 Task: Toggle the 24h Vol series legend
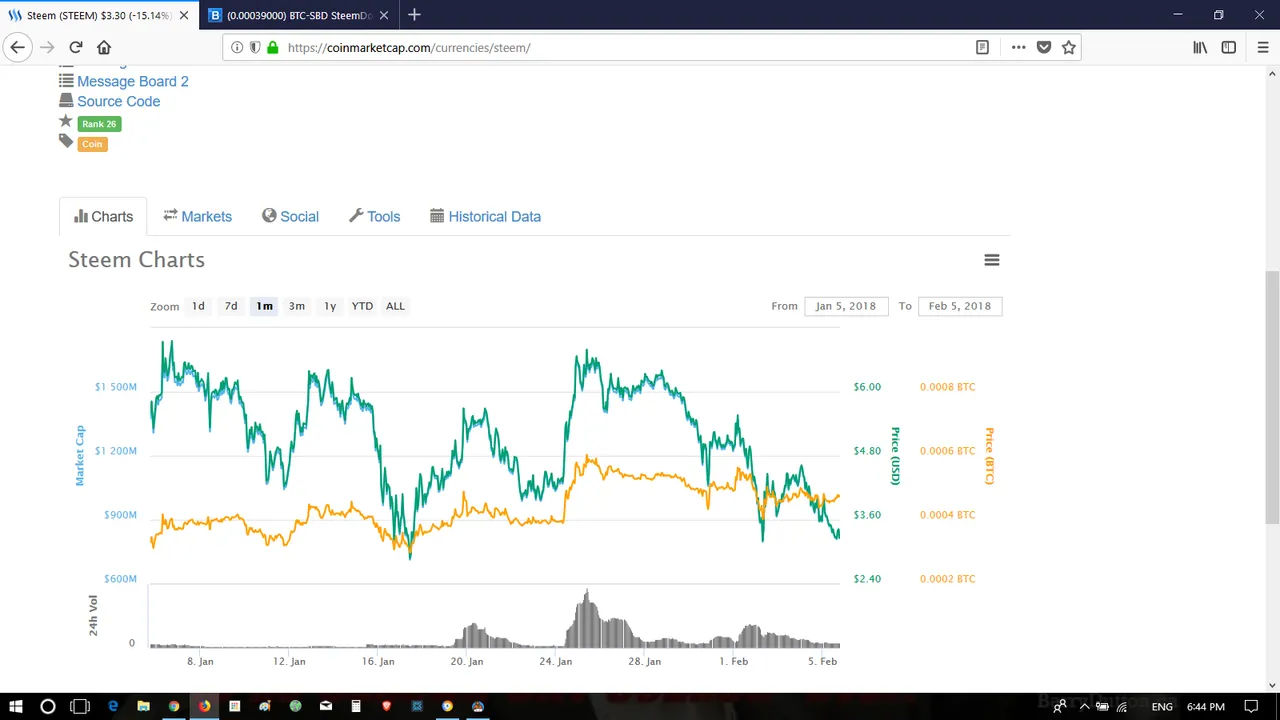click(x=93, y=615)
